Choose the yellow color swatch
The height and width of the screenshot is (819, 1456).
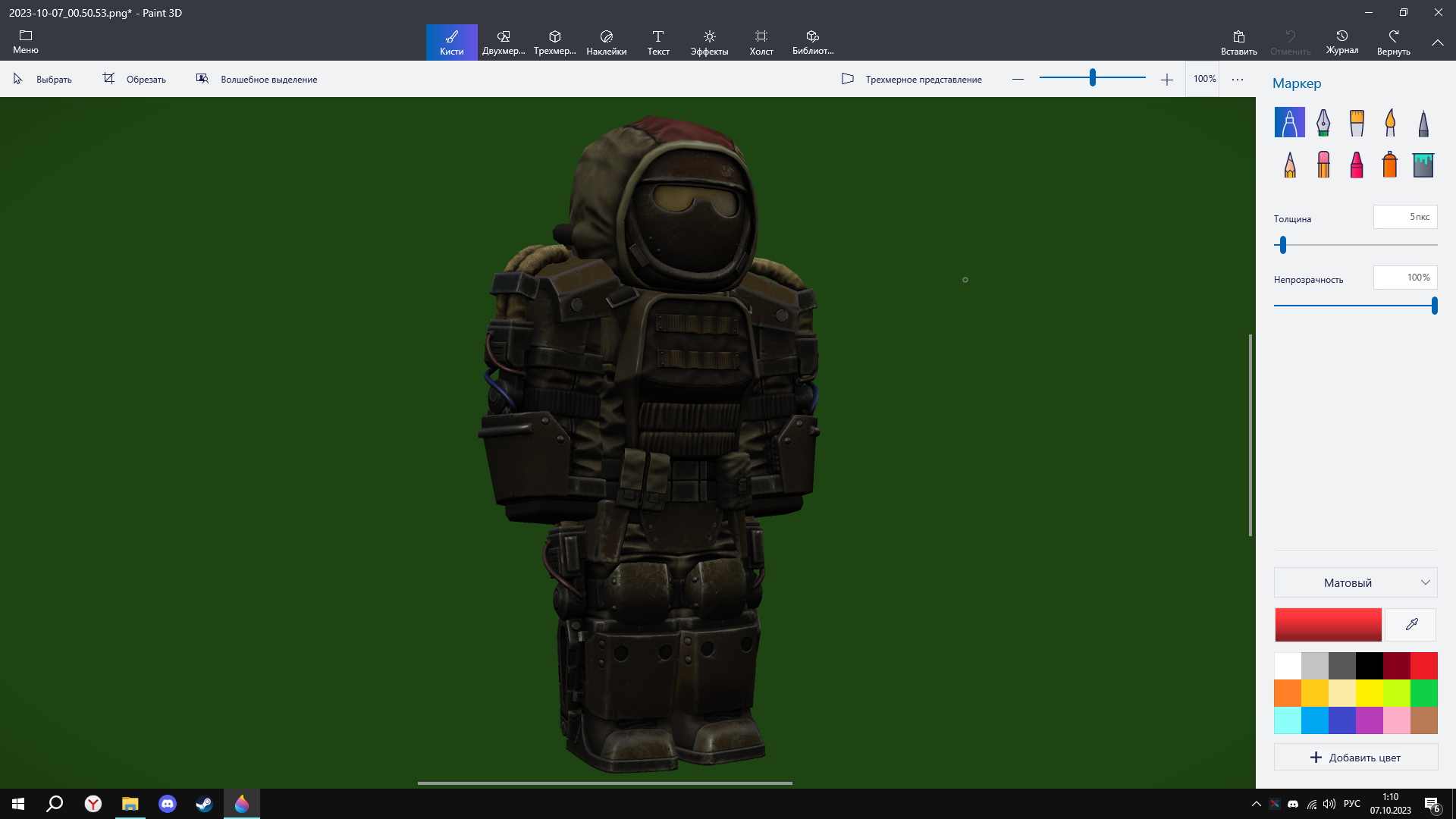pyautogui.click(x=1370, y=693)
